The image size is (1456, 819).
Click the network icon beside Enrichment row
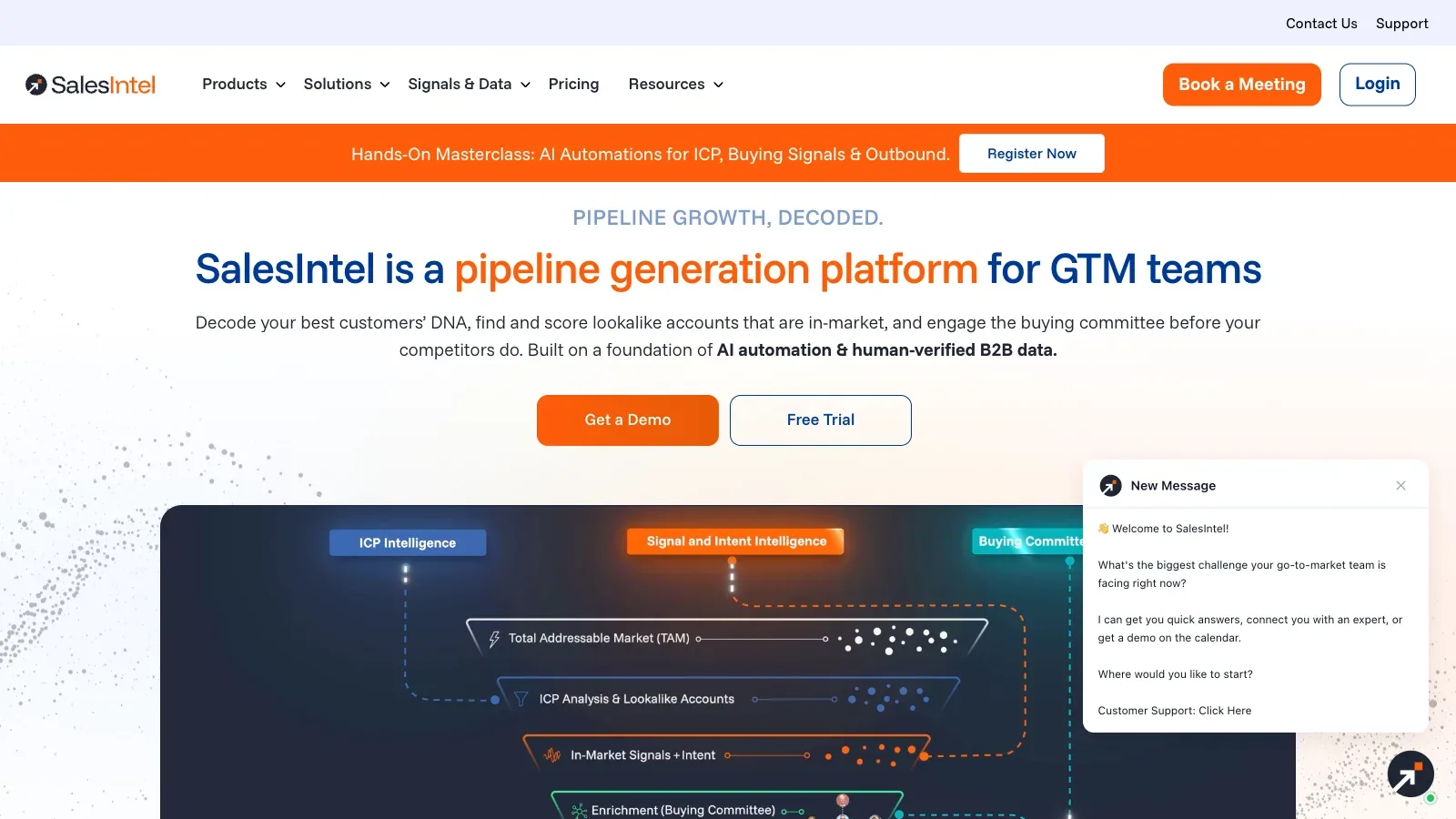[579, 811]
